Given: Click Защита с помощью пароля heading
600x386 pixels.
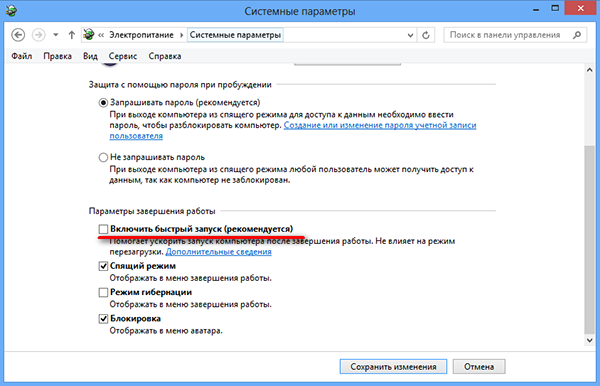Looking at the screenshot, I should pos(180,85).
